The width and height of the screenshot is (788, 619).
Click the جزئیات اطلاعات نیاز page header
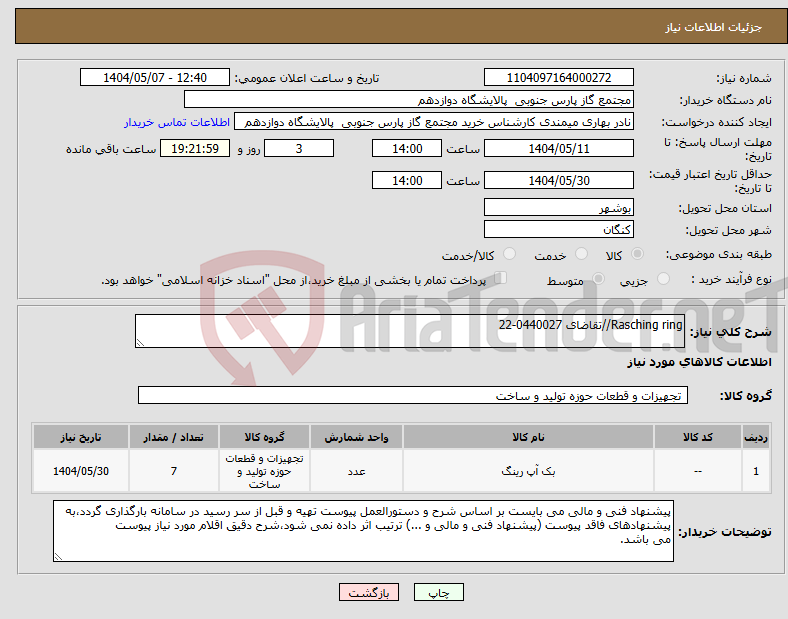[x=714, y=27]
